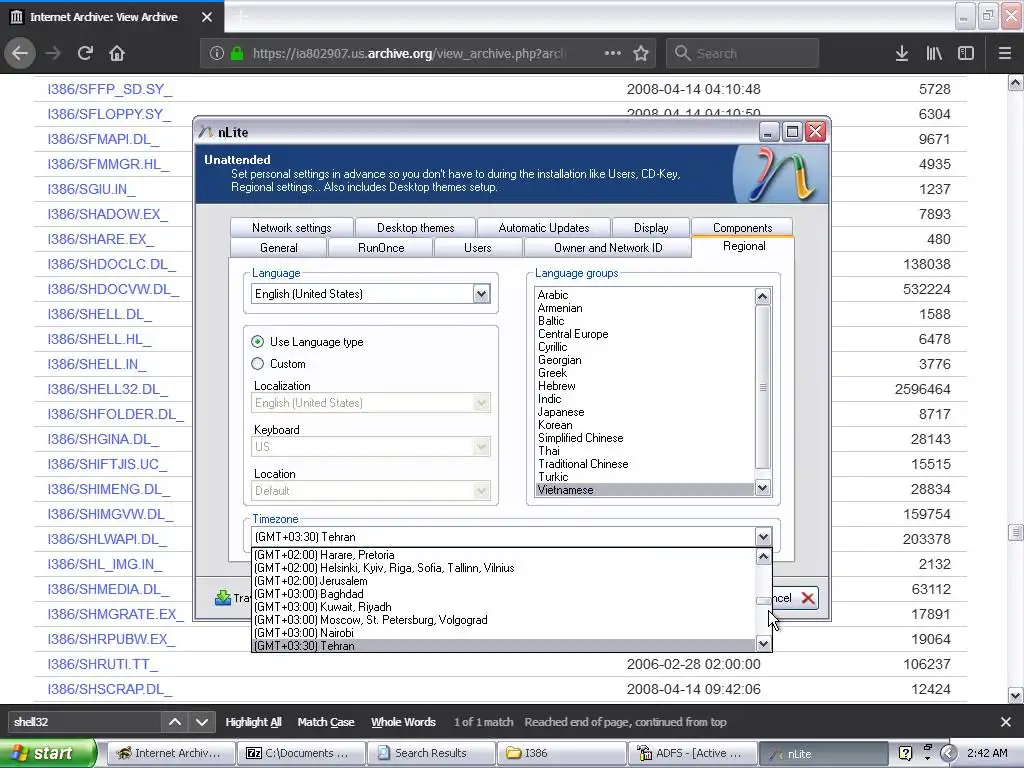The image size is (1024, 768).
Task: Open Search Results taskbar window
Action: (x=430, y=753)
